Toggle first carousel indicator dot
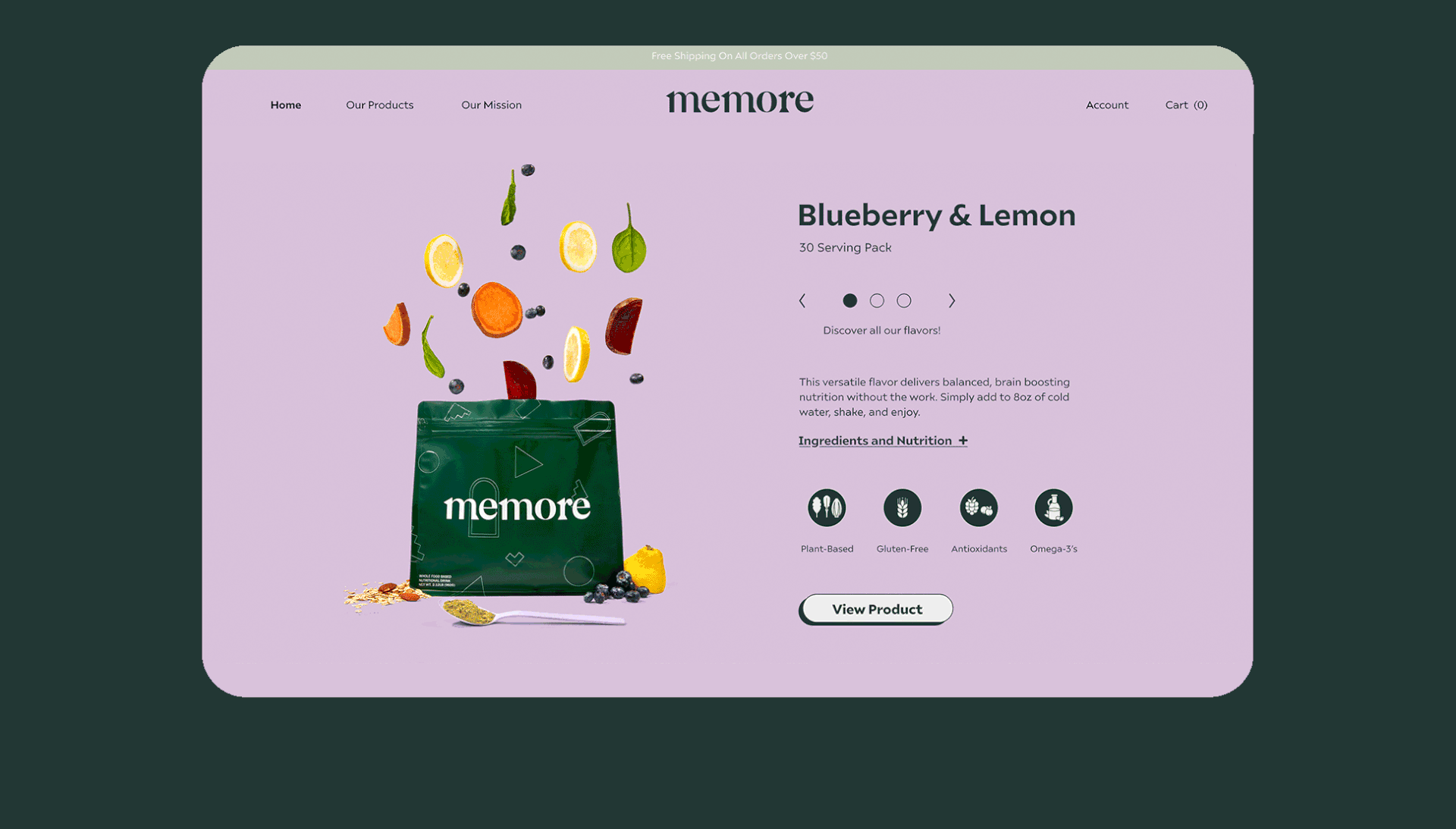Image resolution: width=1456 pixels, height=829 pixels. (x=849, y=300)
